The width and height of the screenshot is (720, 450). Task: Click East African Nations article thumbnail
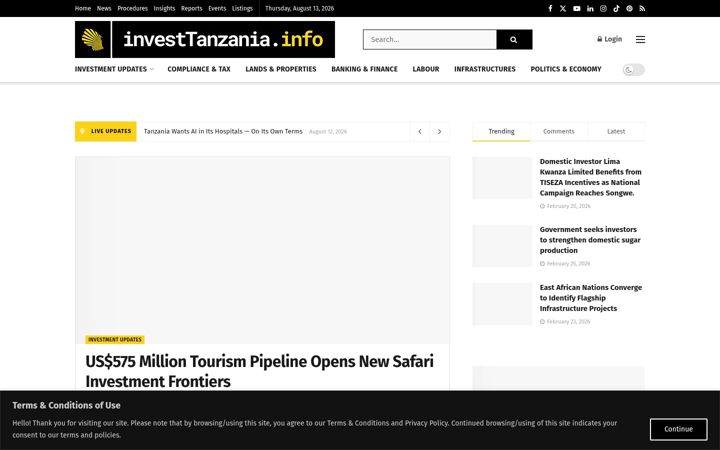click(502, 304)
